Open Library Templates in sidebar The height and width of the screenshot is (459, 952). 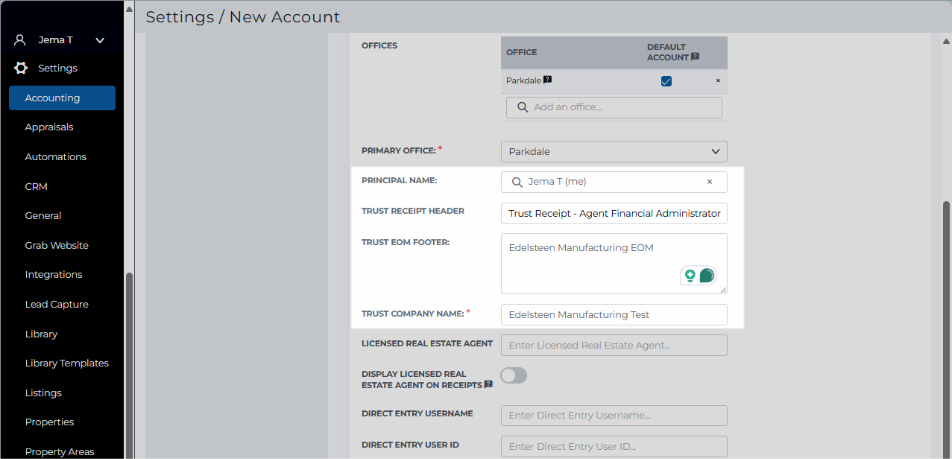tap(67, 363)
